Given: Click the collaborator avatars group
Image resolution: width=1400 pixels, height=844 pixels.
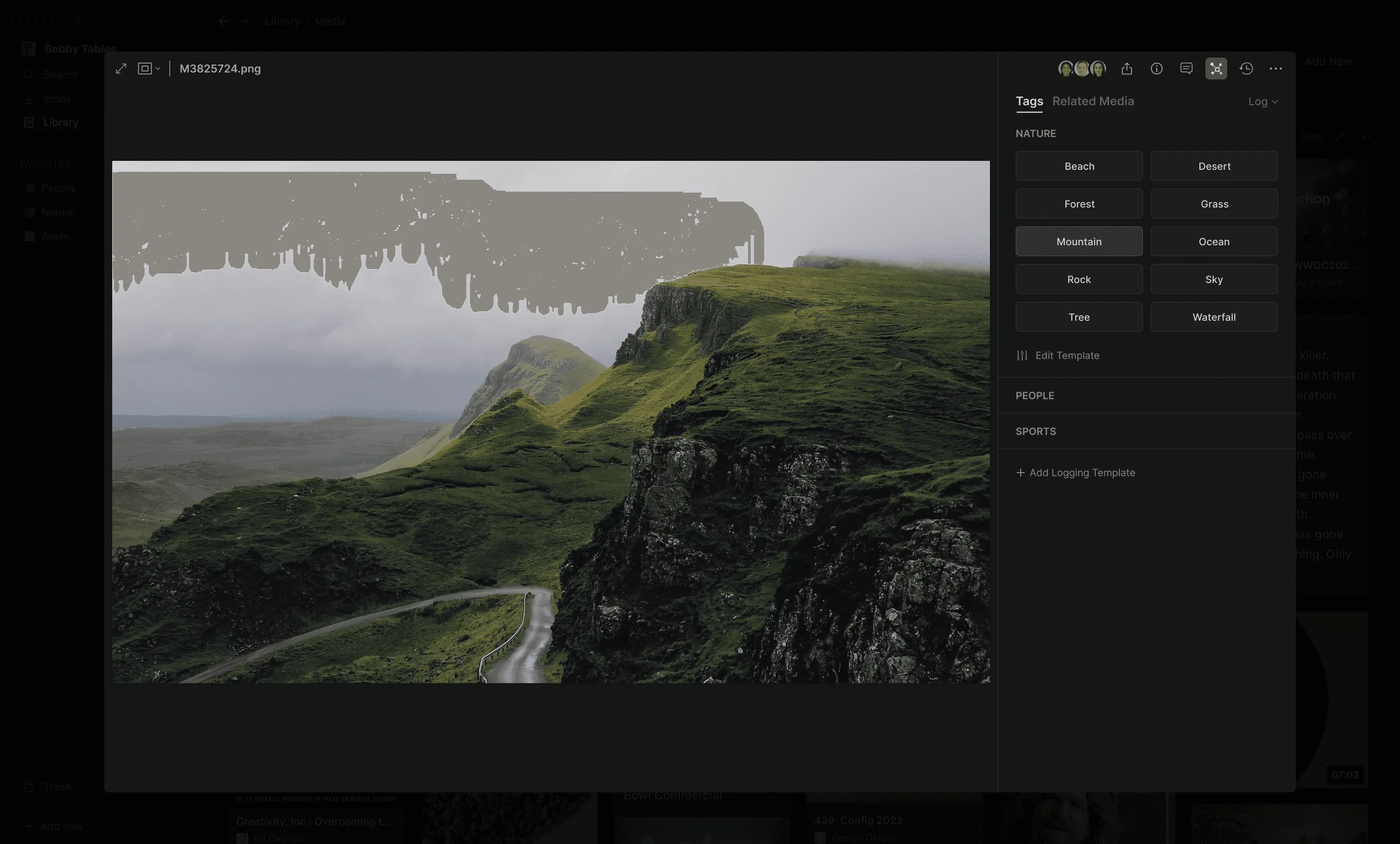Looking at the screenshot, I should [x=1082, y=69].
